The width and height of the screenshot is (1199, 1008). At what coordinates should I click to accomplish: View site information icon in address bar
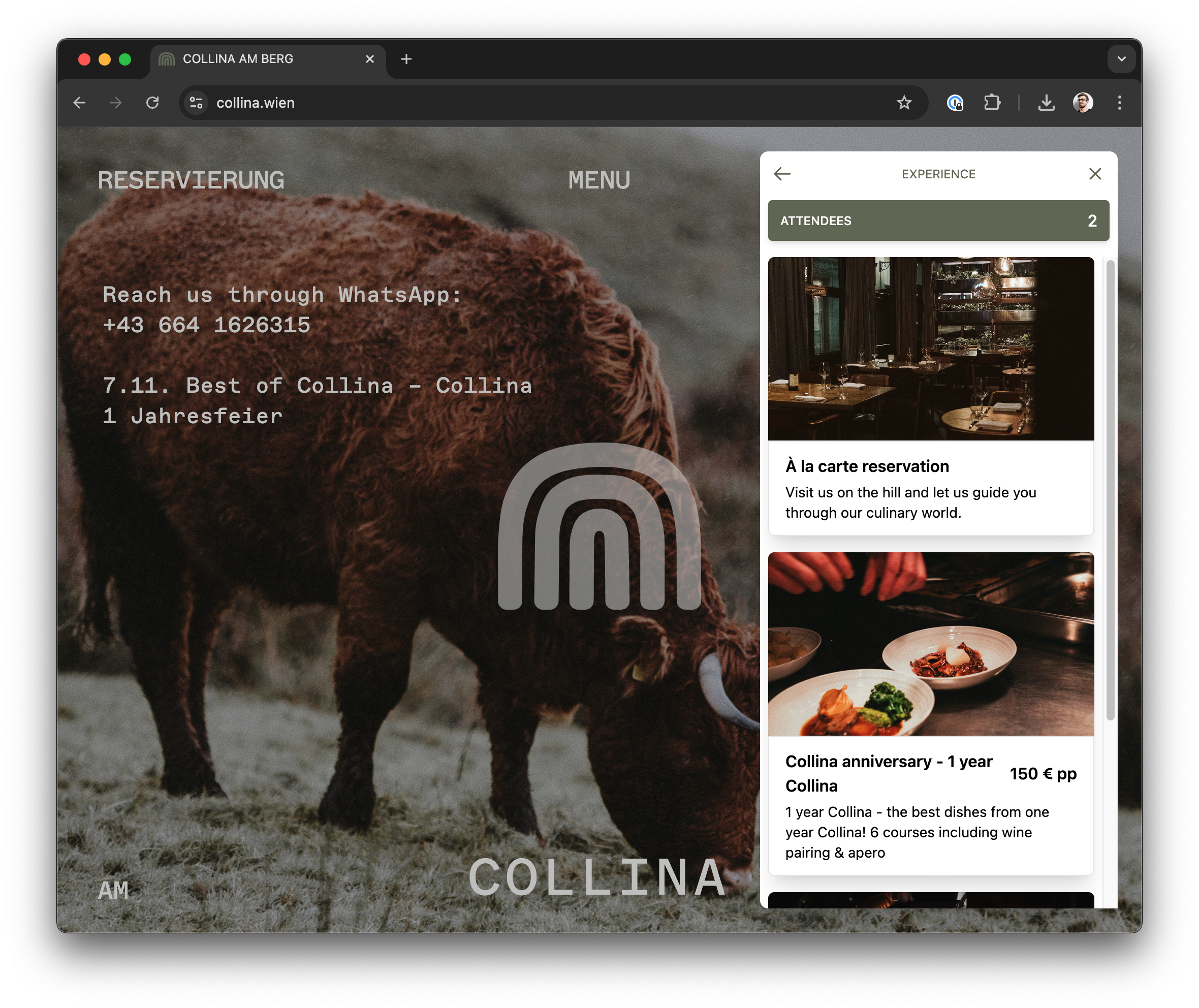[196, 103]
